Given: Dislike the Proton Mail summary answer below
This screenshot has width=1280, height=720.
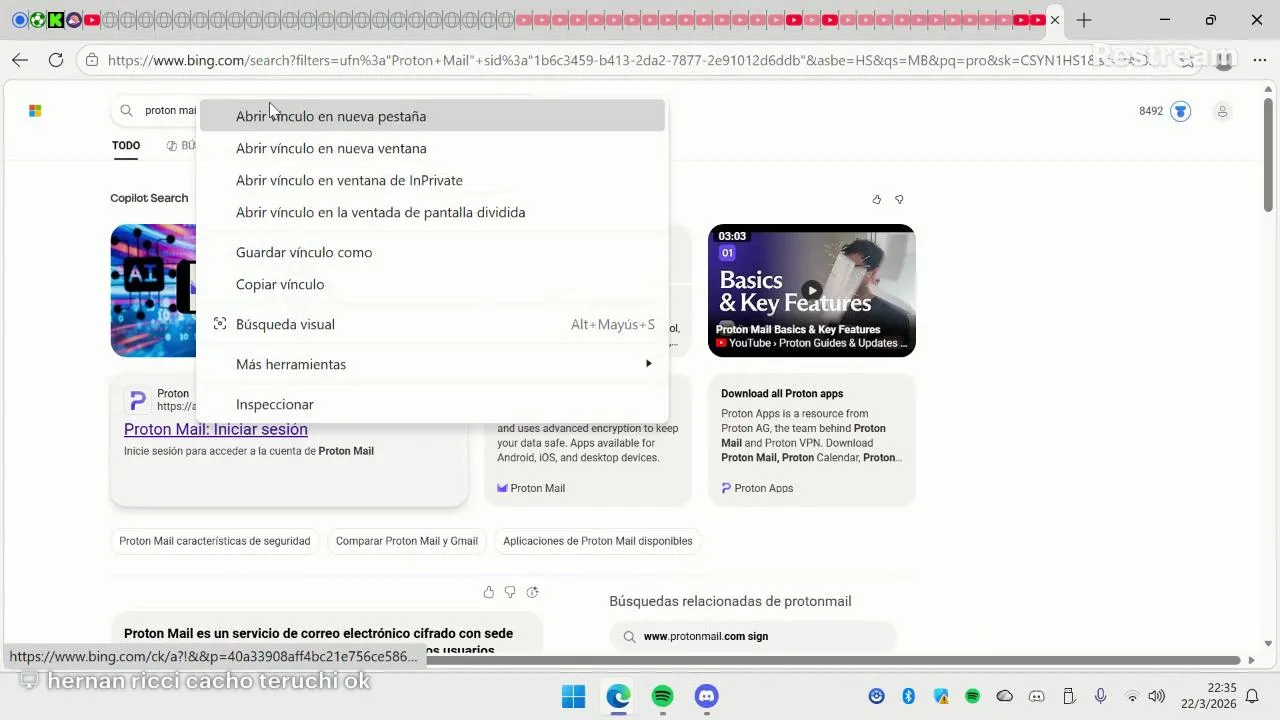Looking at the screenshot, I should coord(510,592).
